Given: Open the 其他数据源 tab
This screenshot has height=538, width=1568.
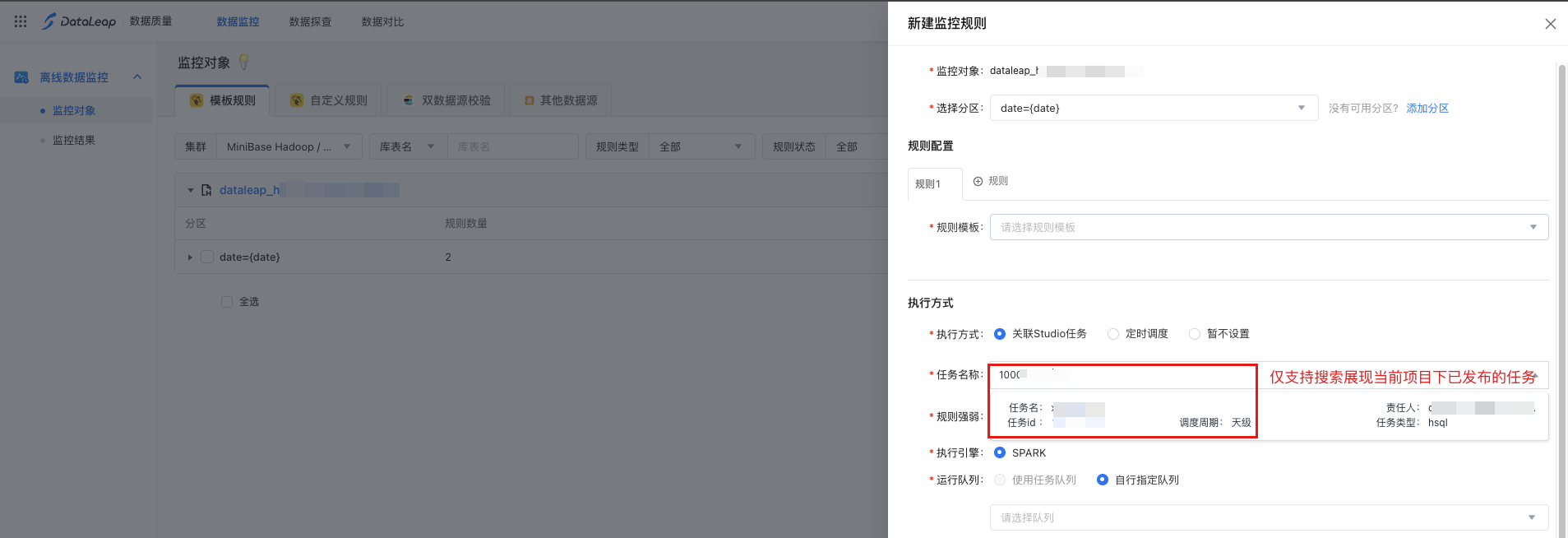Looking at the screenshot, I should pos(560,100).
